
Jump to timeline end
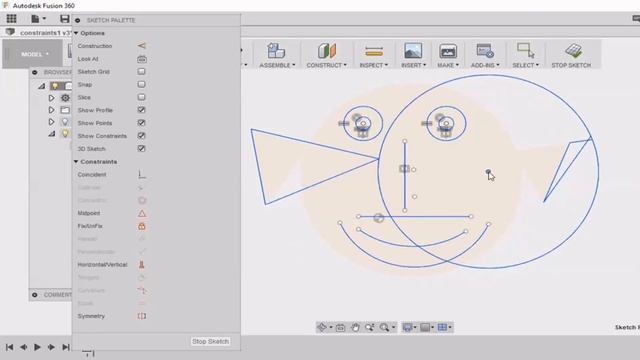[x=66, y=347]
